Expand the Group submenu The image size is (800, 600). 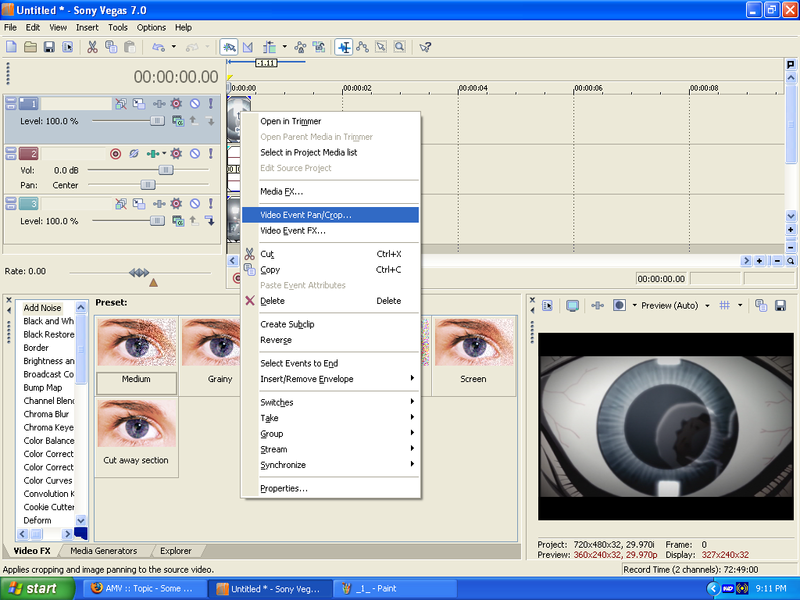330,434
